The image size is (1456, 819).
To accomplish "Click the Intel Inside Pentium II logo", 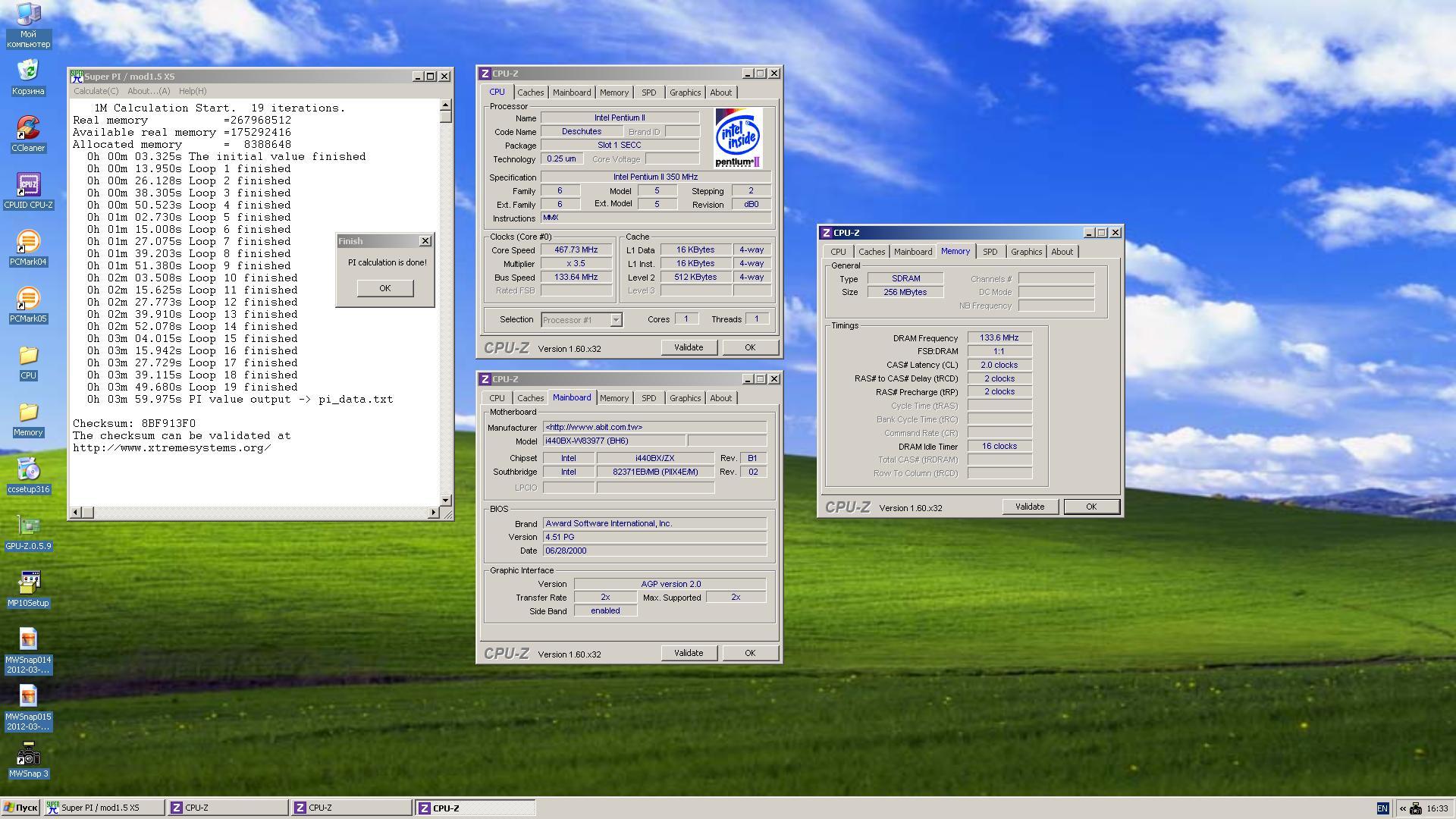I will click(738, 138).
